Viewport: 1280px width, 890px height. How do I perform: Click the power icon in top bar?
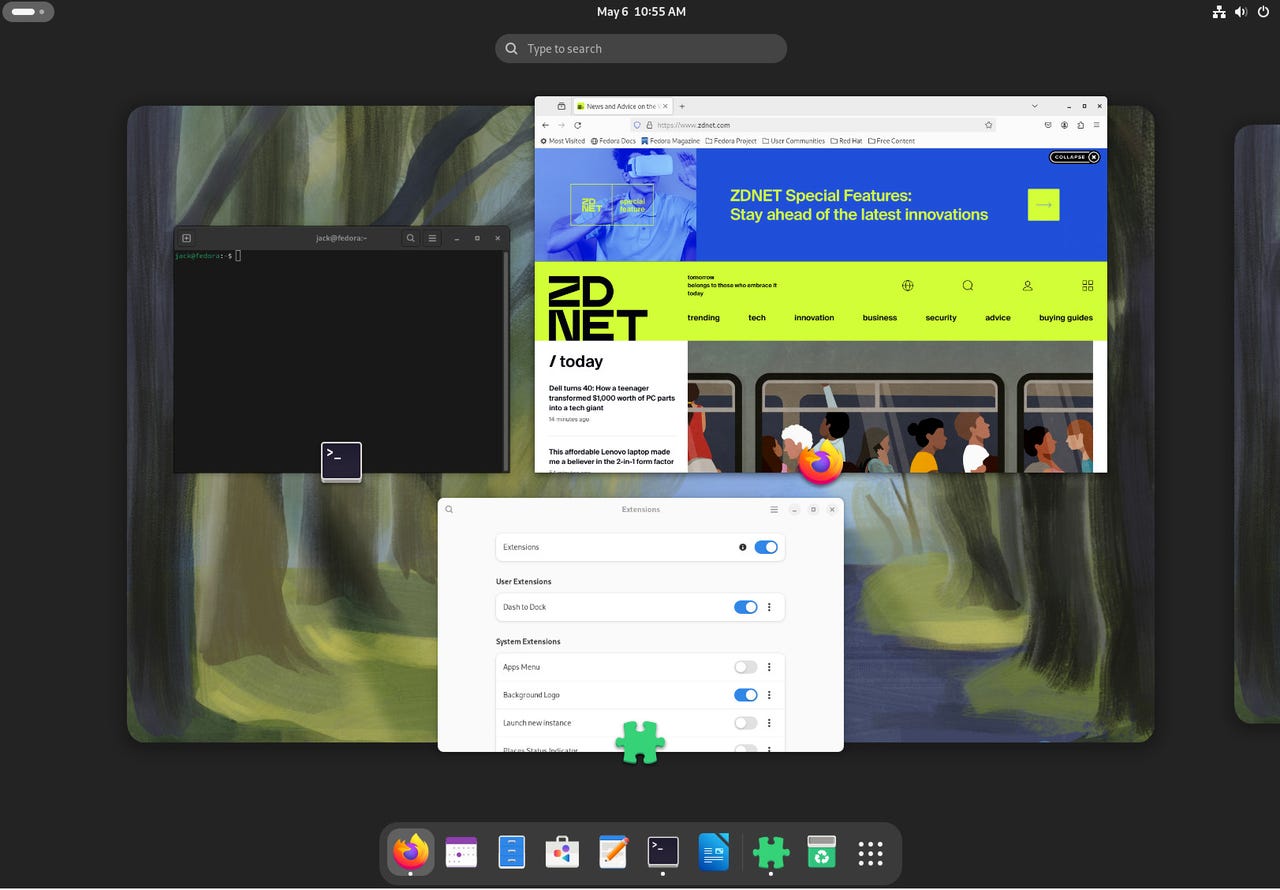point(1263,12)
